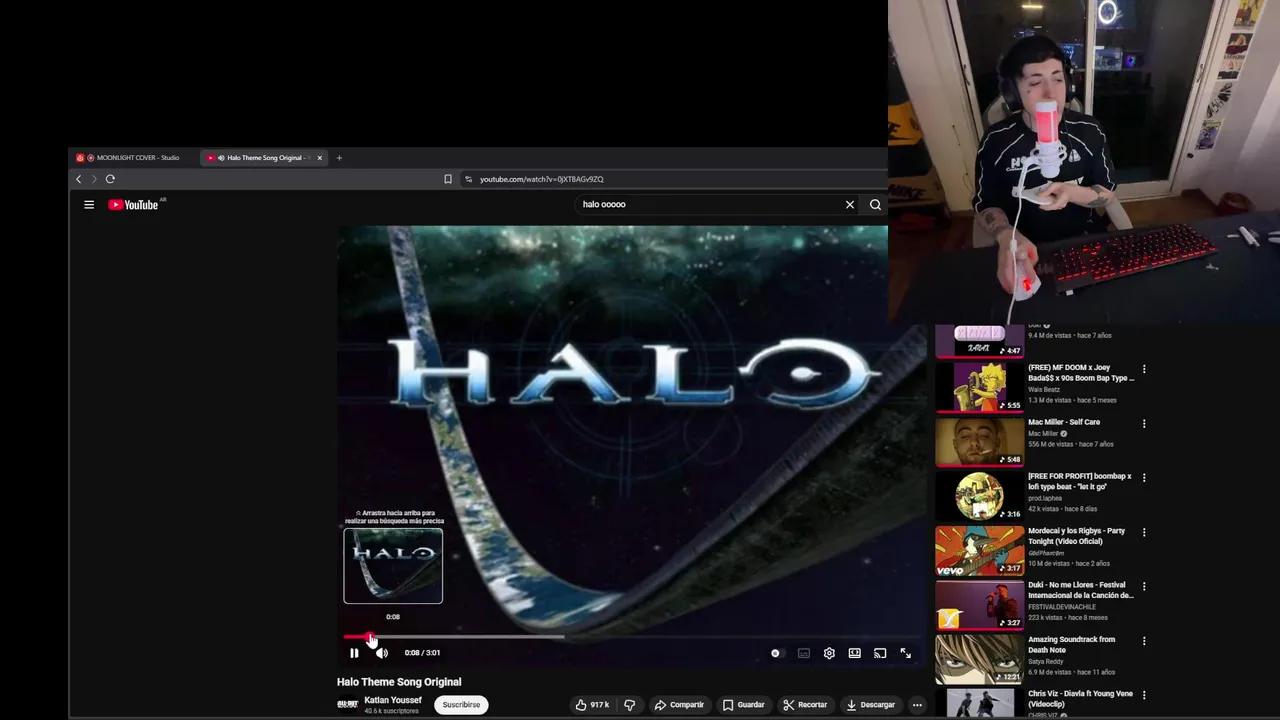Cast video to a TV
Viewport: 1280px width, 720px height.
pos(880,653)
